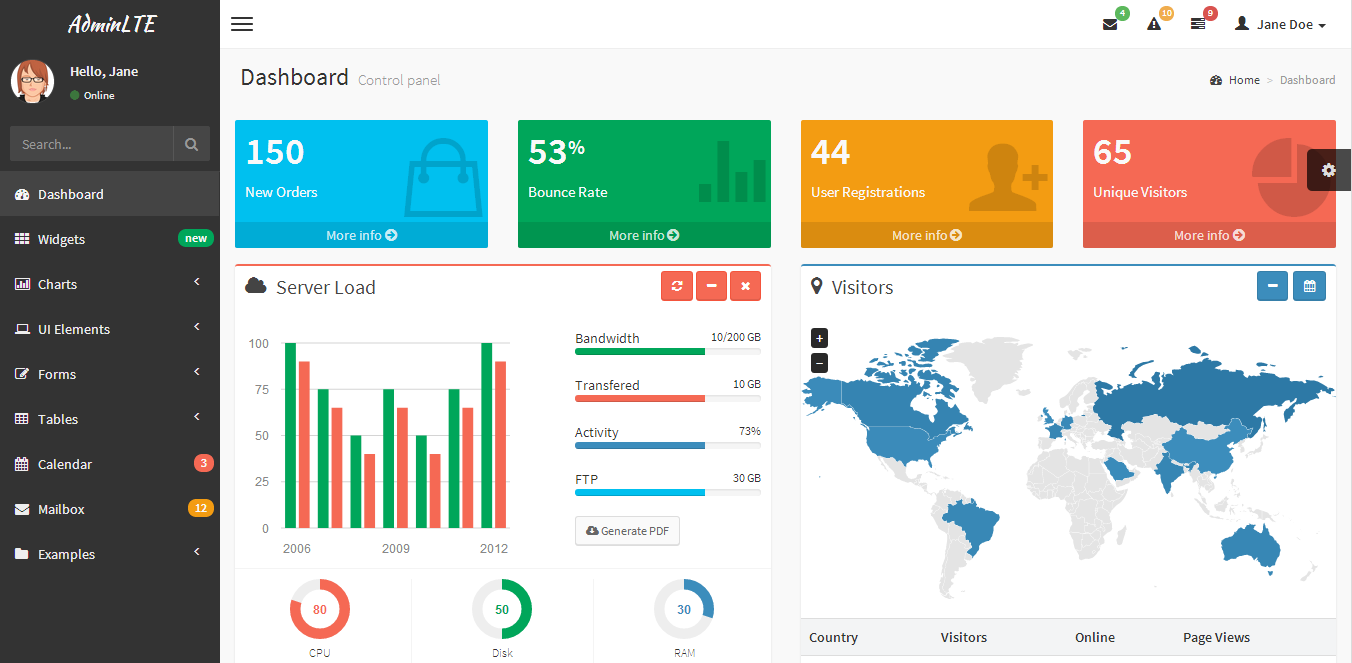Remove the Server Load widget

(x=745, y=286)
